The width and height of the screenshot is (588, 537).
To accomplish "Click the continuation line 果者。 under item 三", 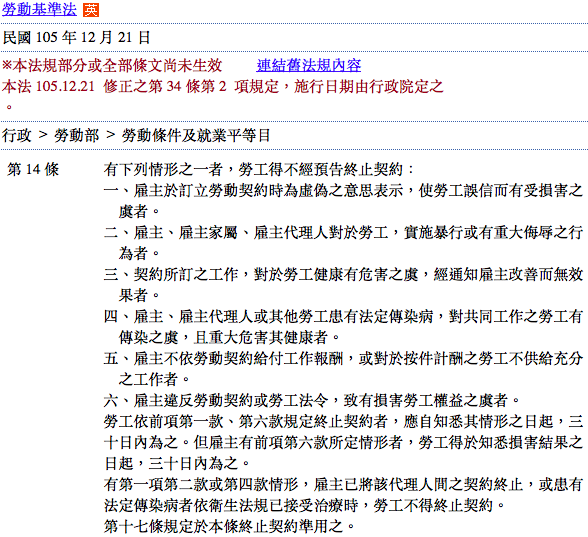I will 139,296.
